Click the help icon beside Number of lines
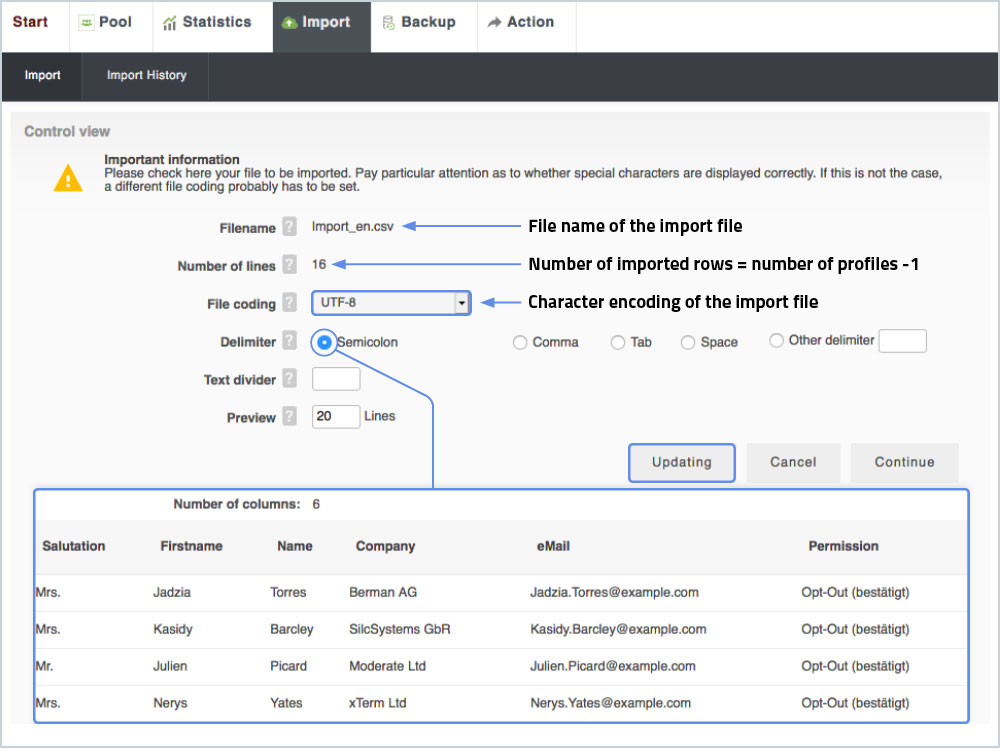The height and width of the screenshot is (748, 1000). point(290,265)
